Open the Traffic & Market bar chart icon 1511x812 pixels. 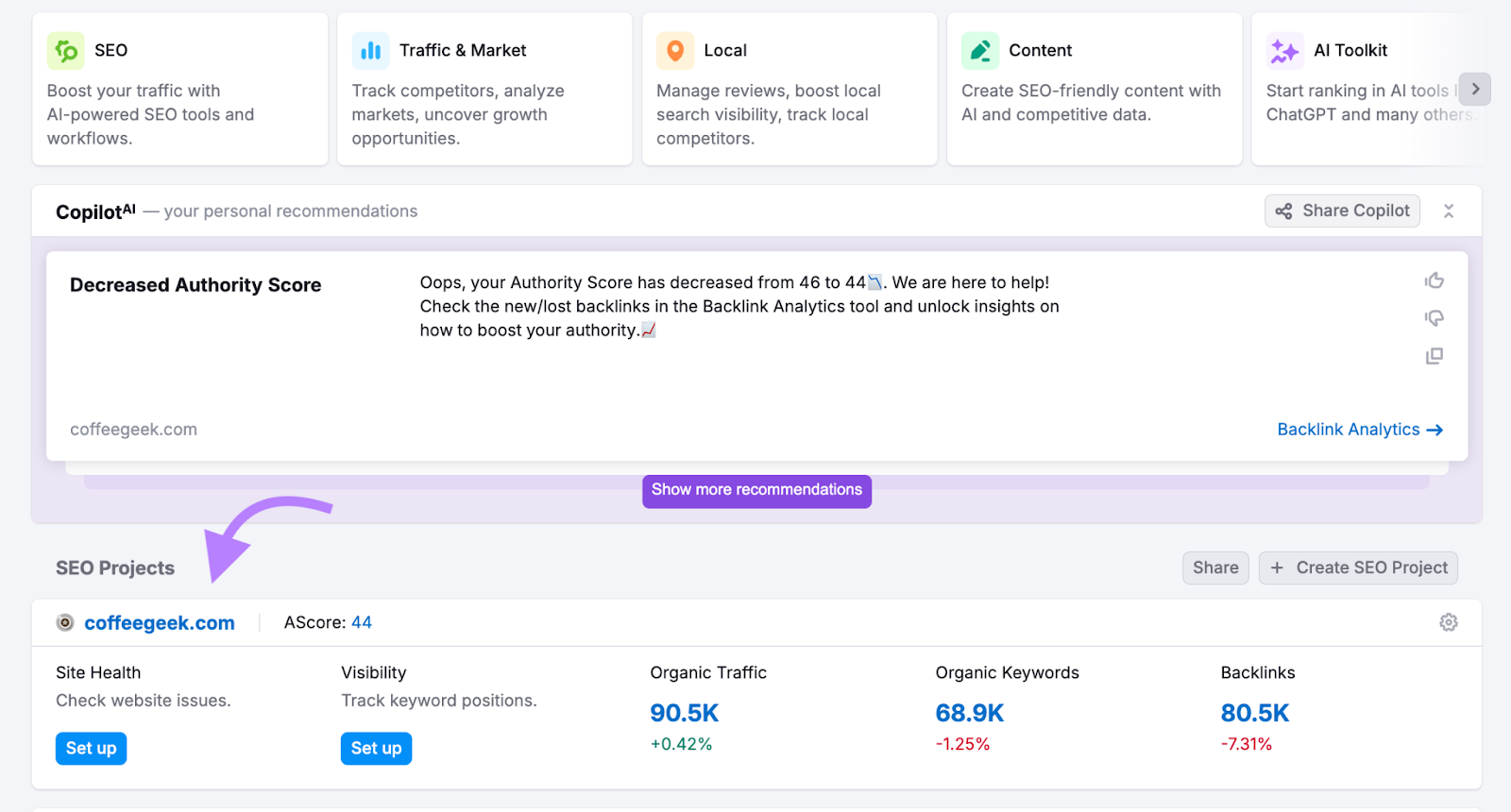371,51
